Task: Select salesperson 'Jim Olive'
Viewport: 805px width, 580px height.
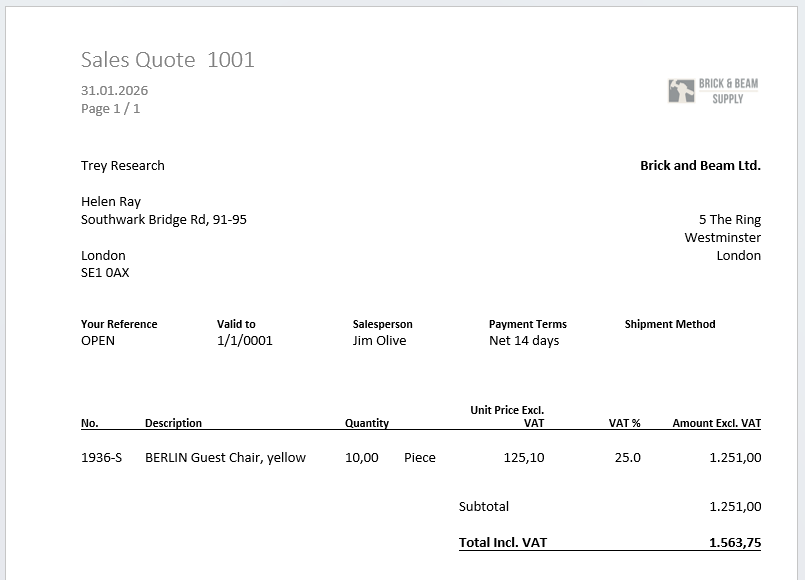Action: click(379, 341)
